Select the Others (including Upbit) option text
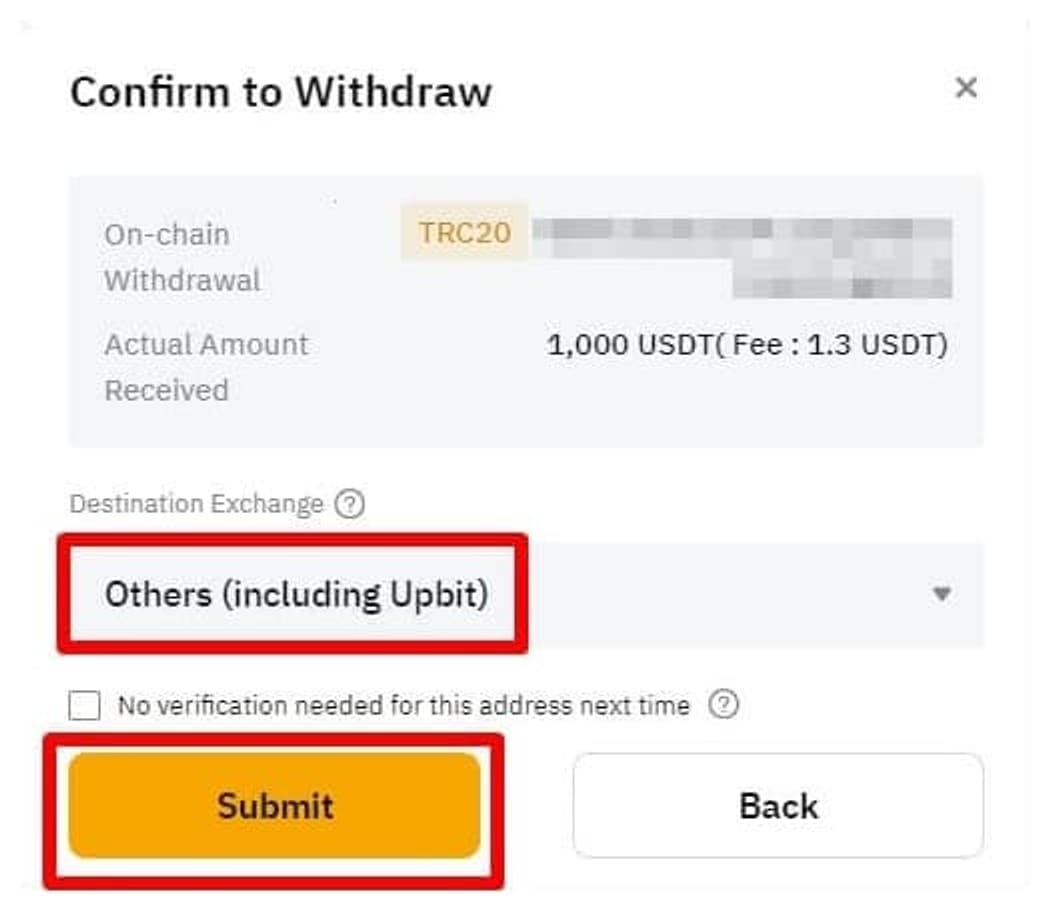Image resolution: width=1050 pixels, height=910 pixels. (x=297, y=594)
